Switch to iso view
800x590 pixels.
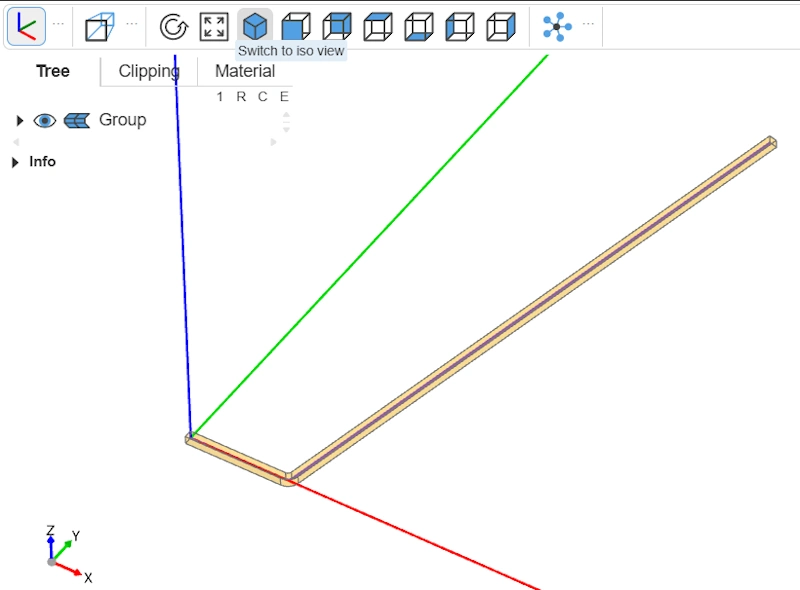[x=256, y=26]
